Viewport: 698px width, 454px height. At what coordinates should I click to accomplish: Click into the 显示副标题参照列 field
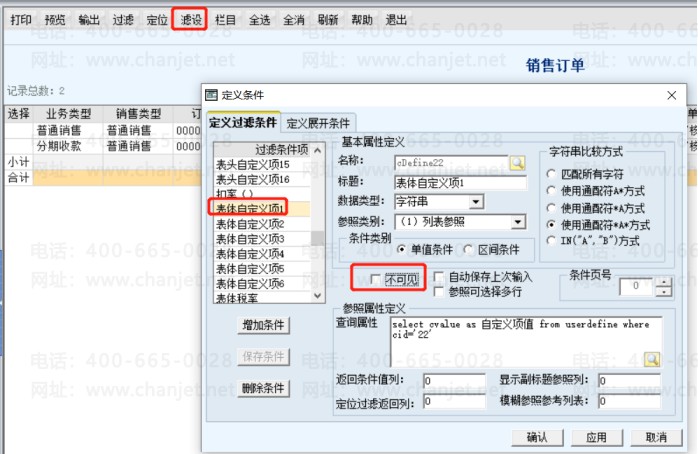(x=629, y=381)
